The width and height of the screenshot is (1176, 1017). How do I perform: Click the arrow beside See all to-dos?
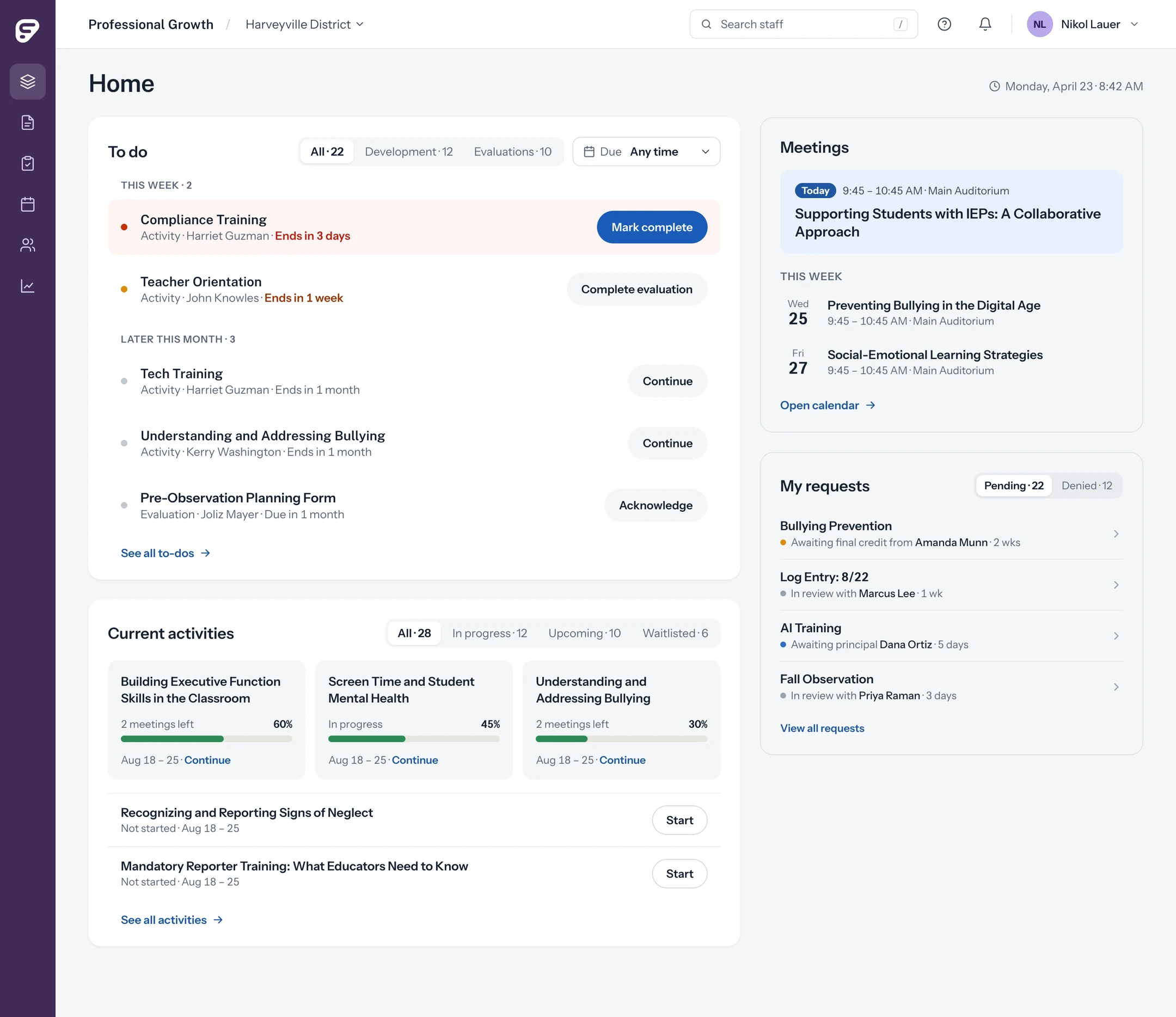[205, 553]
